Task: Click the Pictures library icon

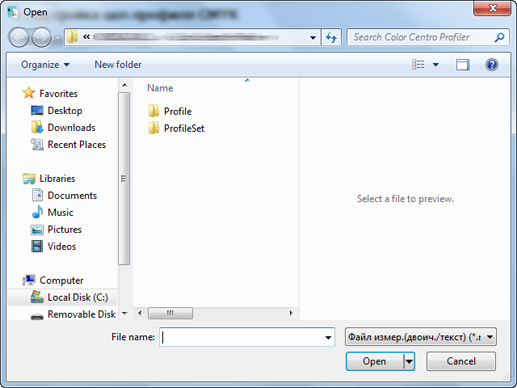Action: click(x=37, y=230)
